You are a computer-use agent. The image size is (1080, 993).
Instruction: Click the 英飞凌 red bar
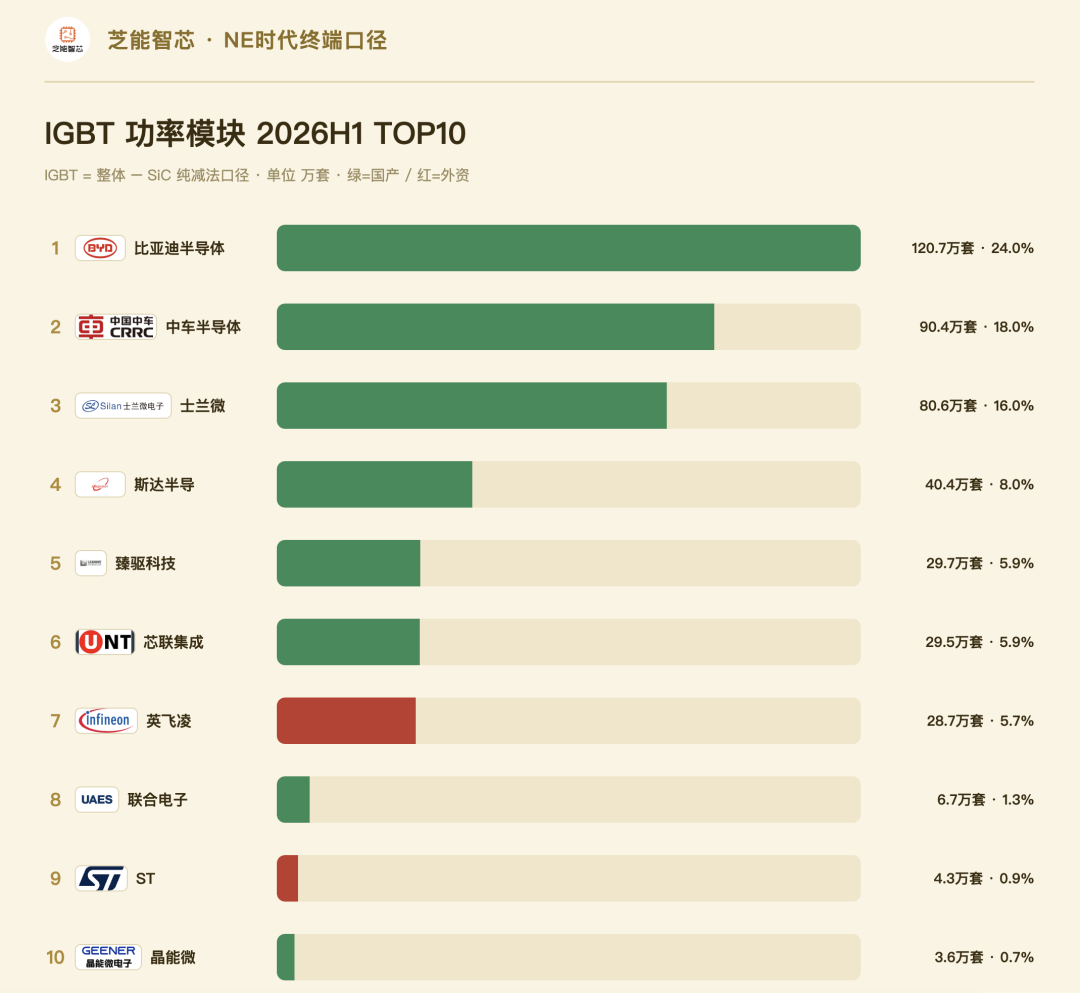[x=346, y=721]
